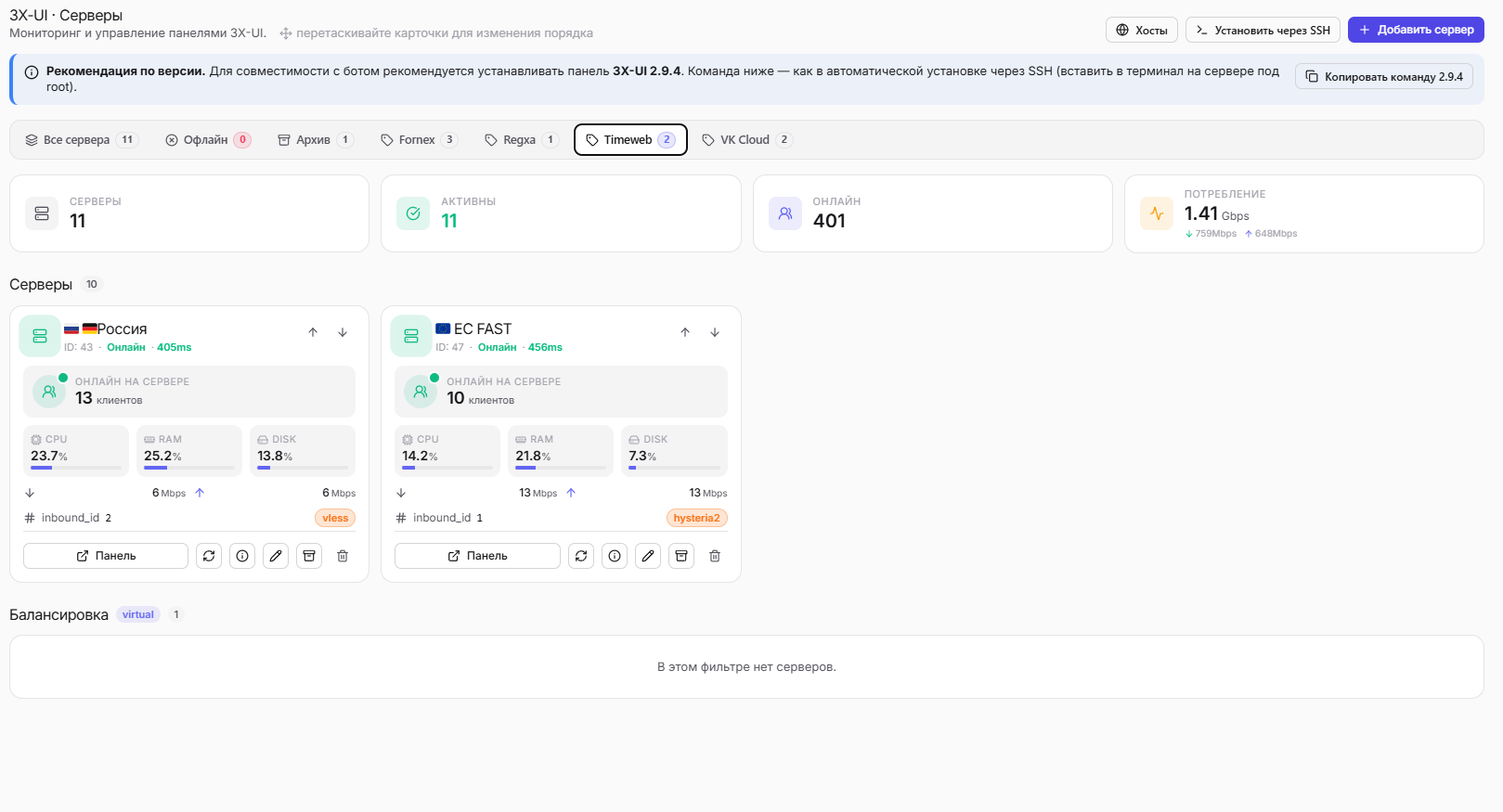Refresh the Россия server status
Image resolution: width=1503 pixels, height=812 pixels.
click(x=209, y=556)
